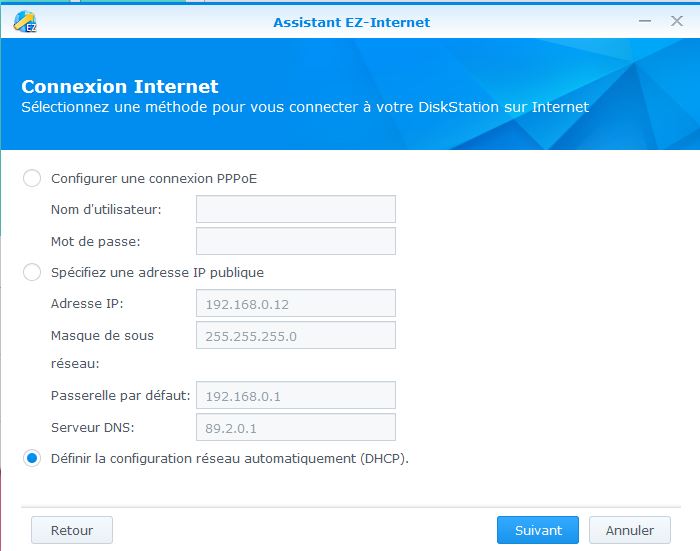Click the Connexion Internet heading
Image resolution: width=700 pixels, height=551 pixels.
119,87
